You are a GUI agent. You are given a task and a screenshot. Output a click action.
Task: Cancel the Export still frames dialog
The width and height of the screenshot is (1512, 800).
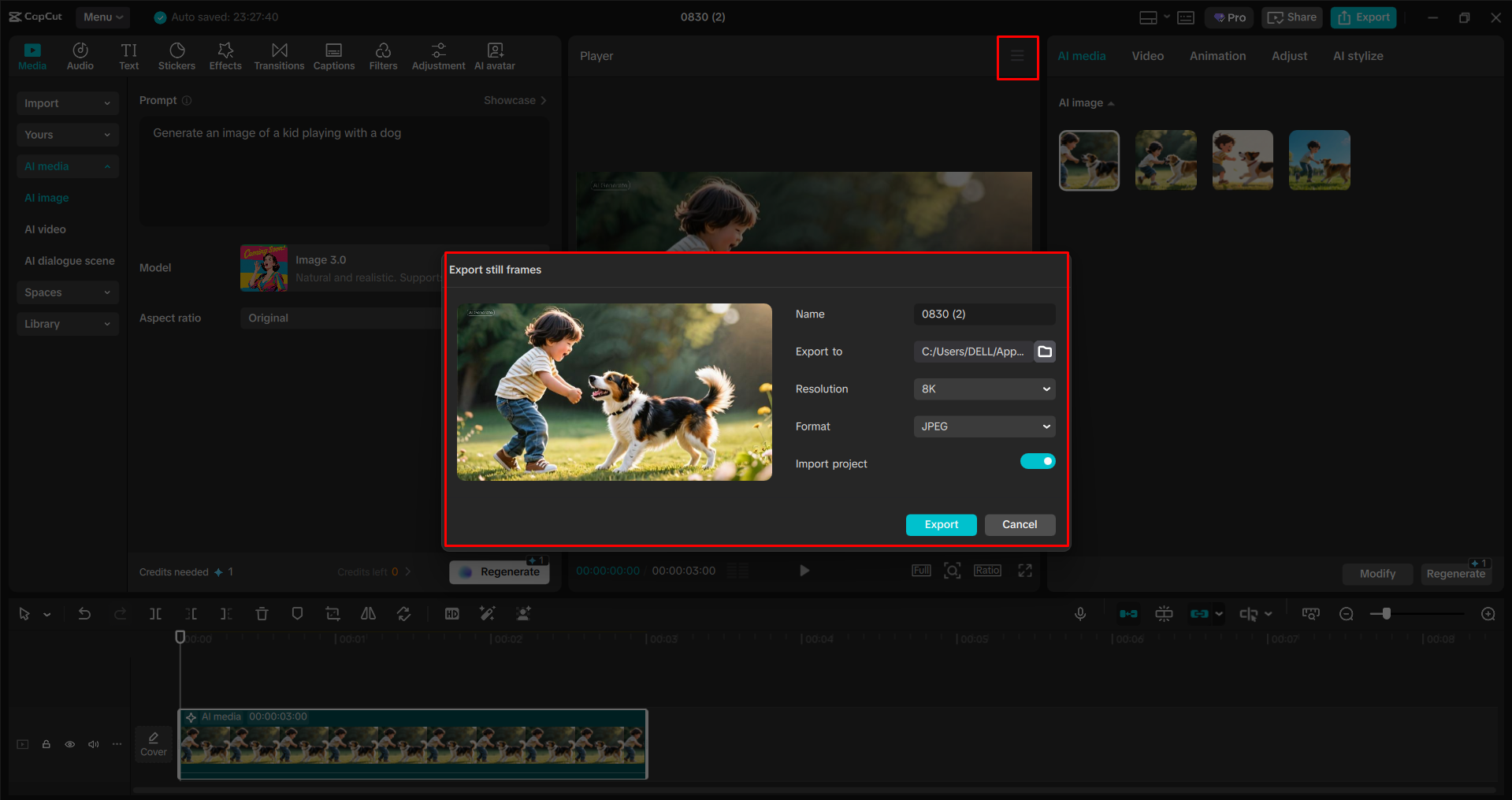point(1020,524)
